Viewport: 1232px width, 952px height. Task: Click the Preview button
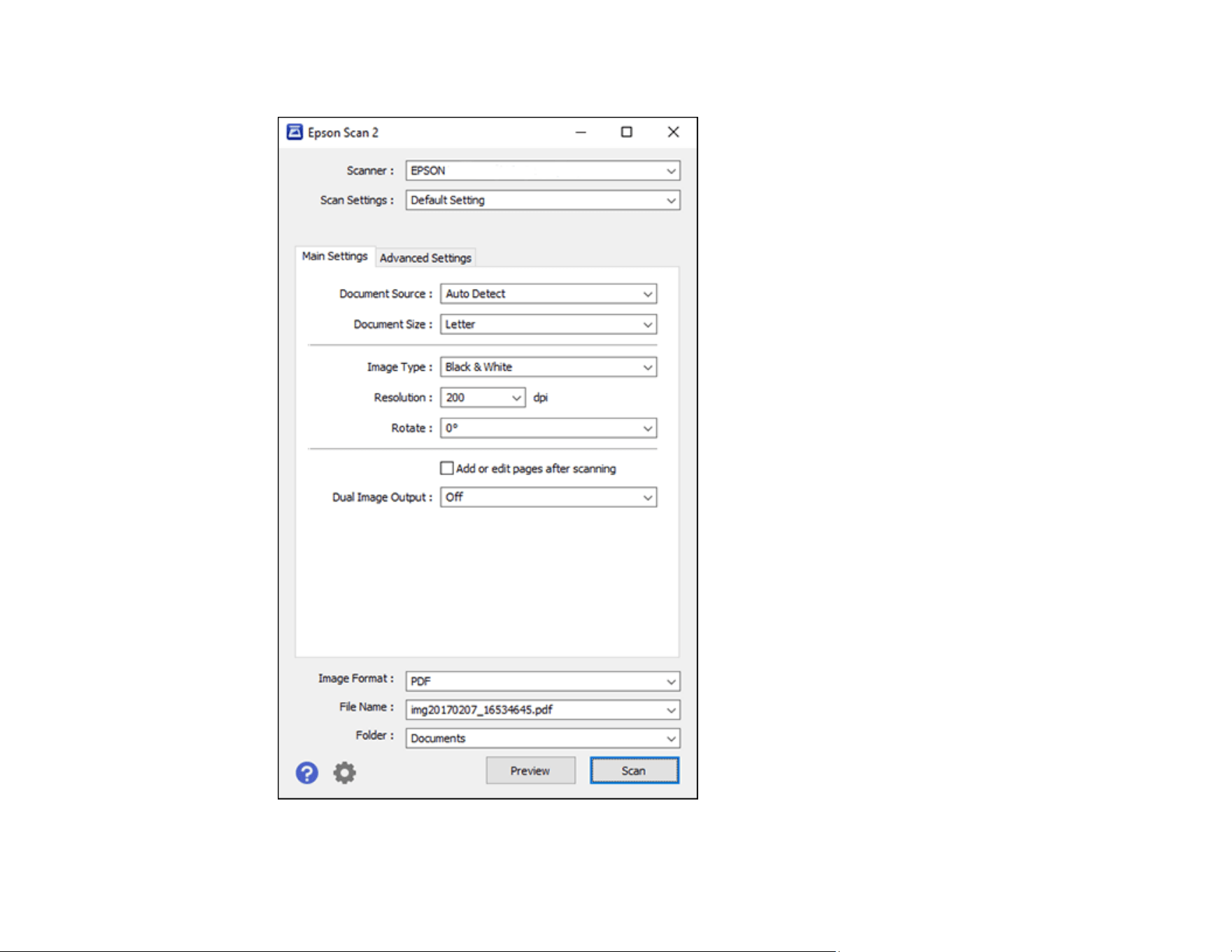coord(530,770)
